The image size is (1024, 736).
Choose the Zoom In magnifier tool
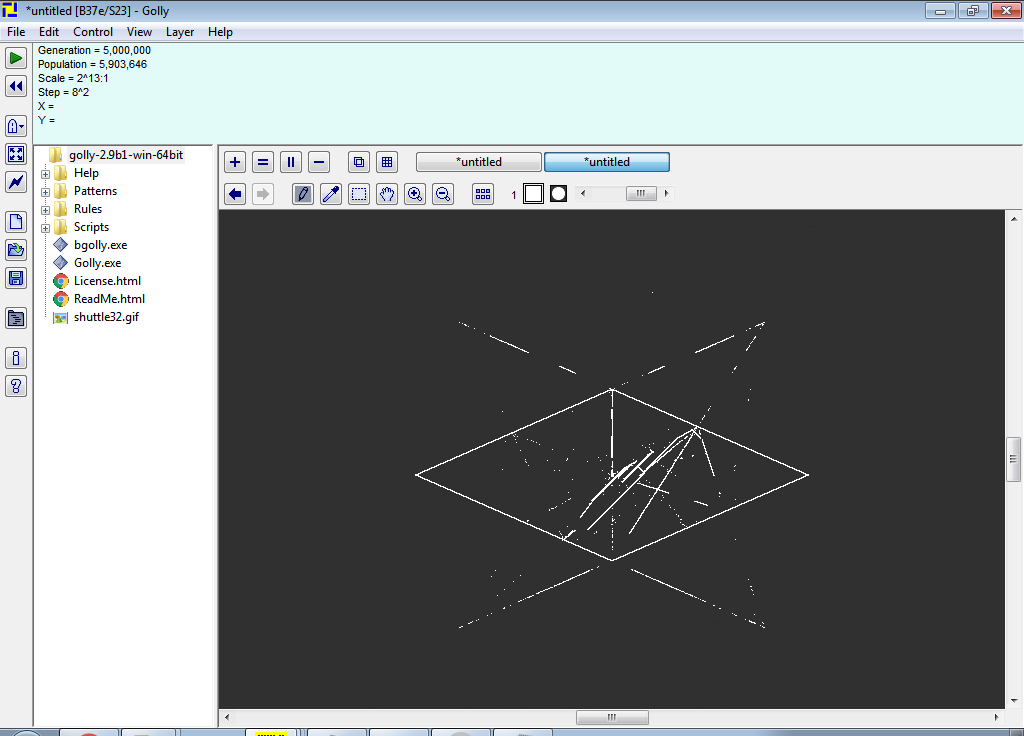[415, 194]
